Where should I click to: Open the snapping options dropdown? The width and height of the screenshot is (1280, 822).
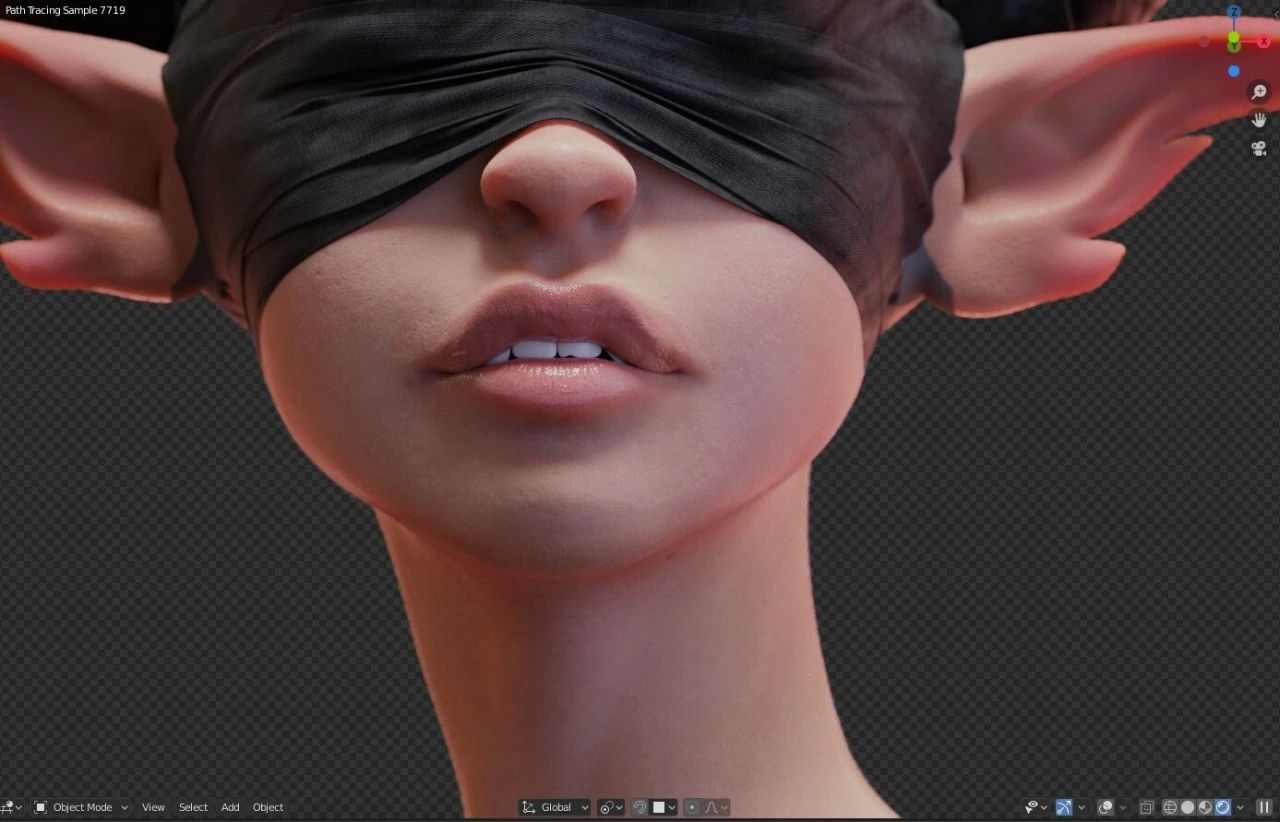pyautogui.click(x=664, y=807)
